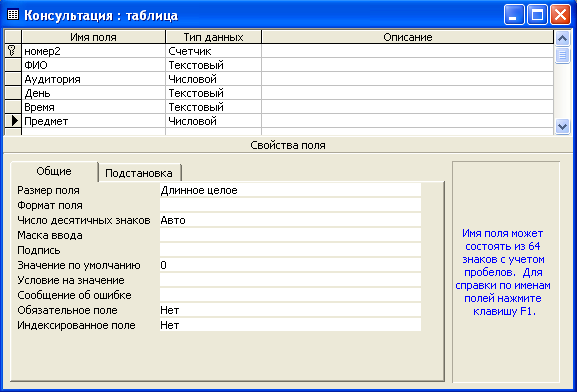The image size is (577, 392).
Task: Click the row selector beside Аудитория
Action: click(13, 79)
